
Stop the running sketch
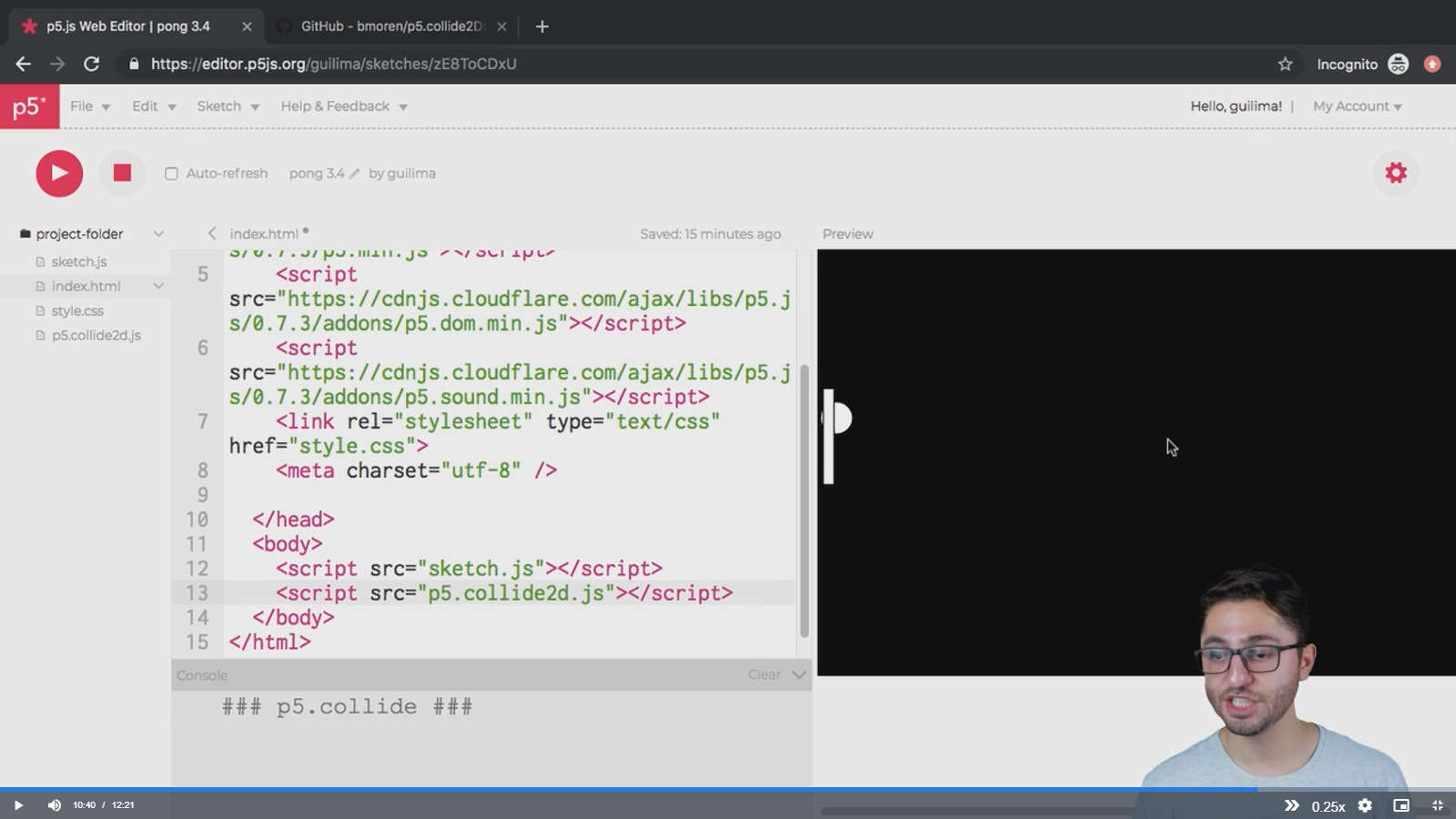click(122, 173)
